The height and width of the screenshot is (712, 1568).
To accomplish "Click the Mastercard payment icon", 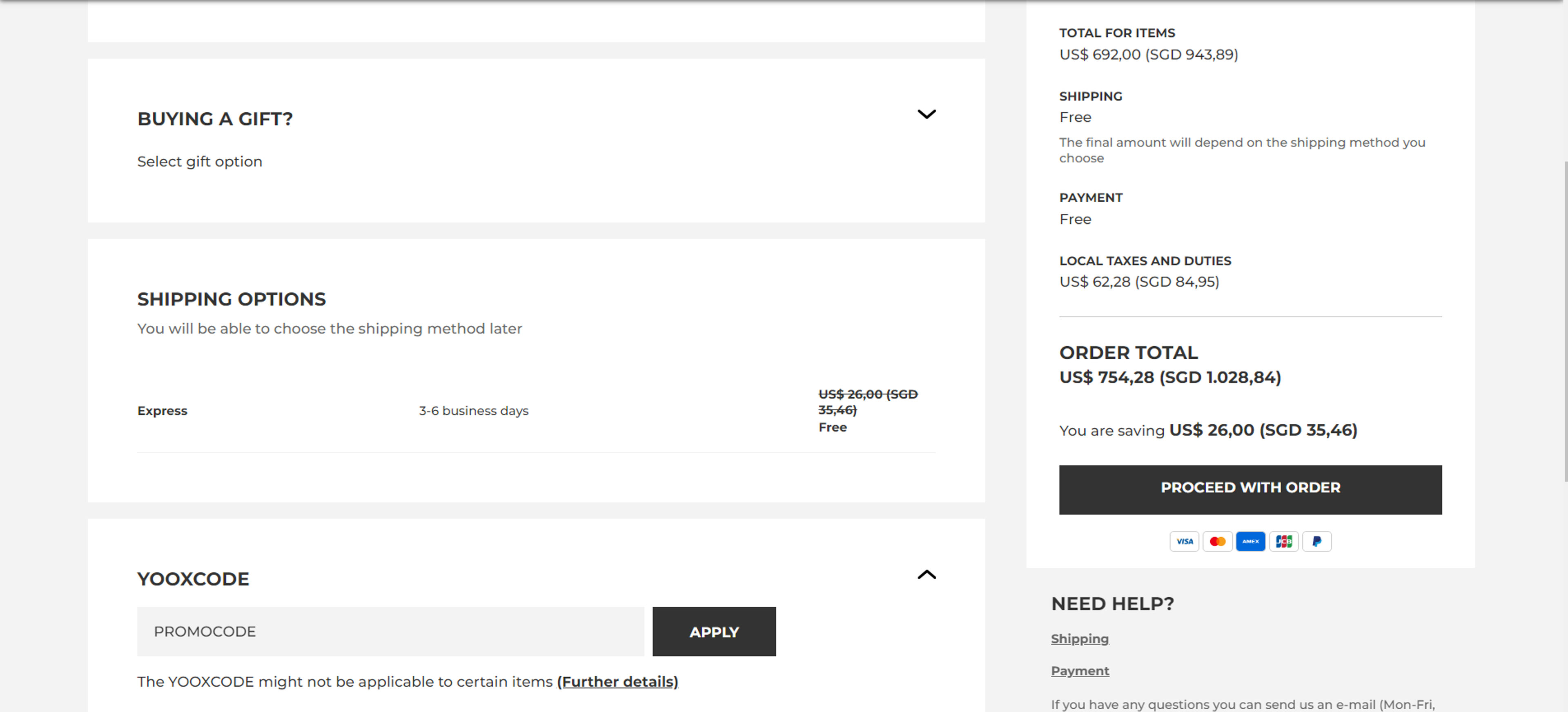I will click(x=1217, y=541).
